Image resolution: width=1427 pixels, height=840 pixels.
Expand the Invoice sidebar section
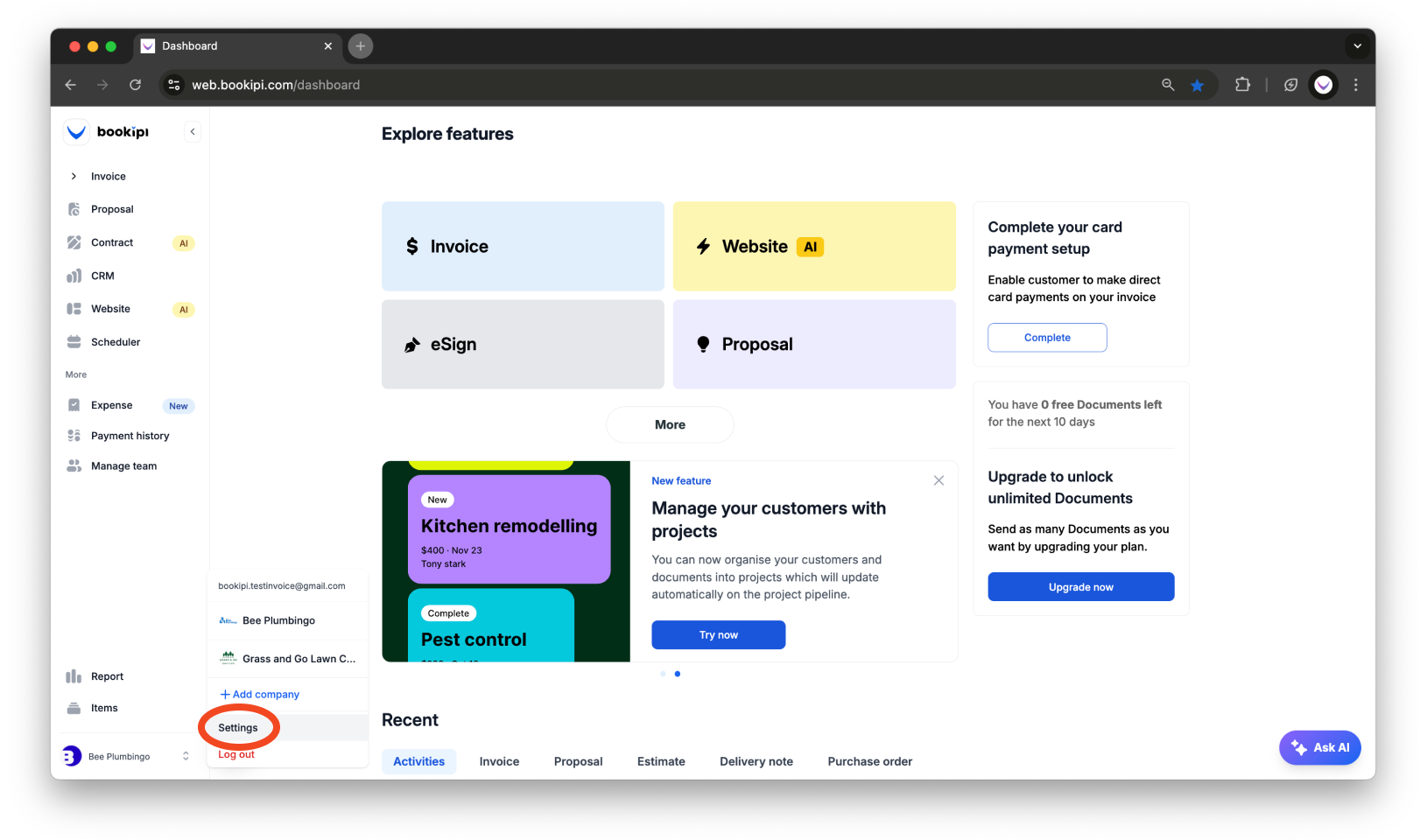click(x=74, y=176)
